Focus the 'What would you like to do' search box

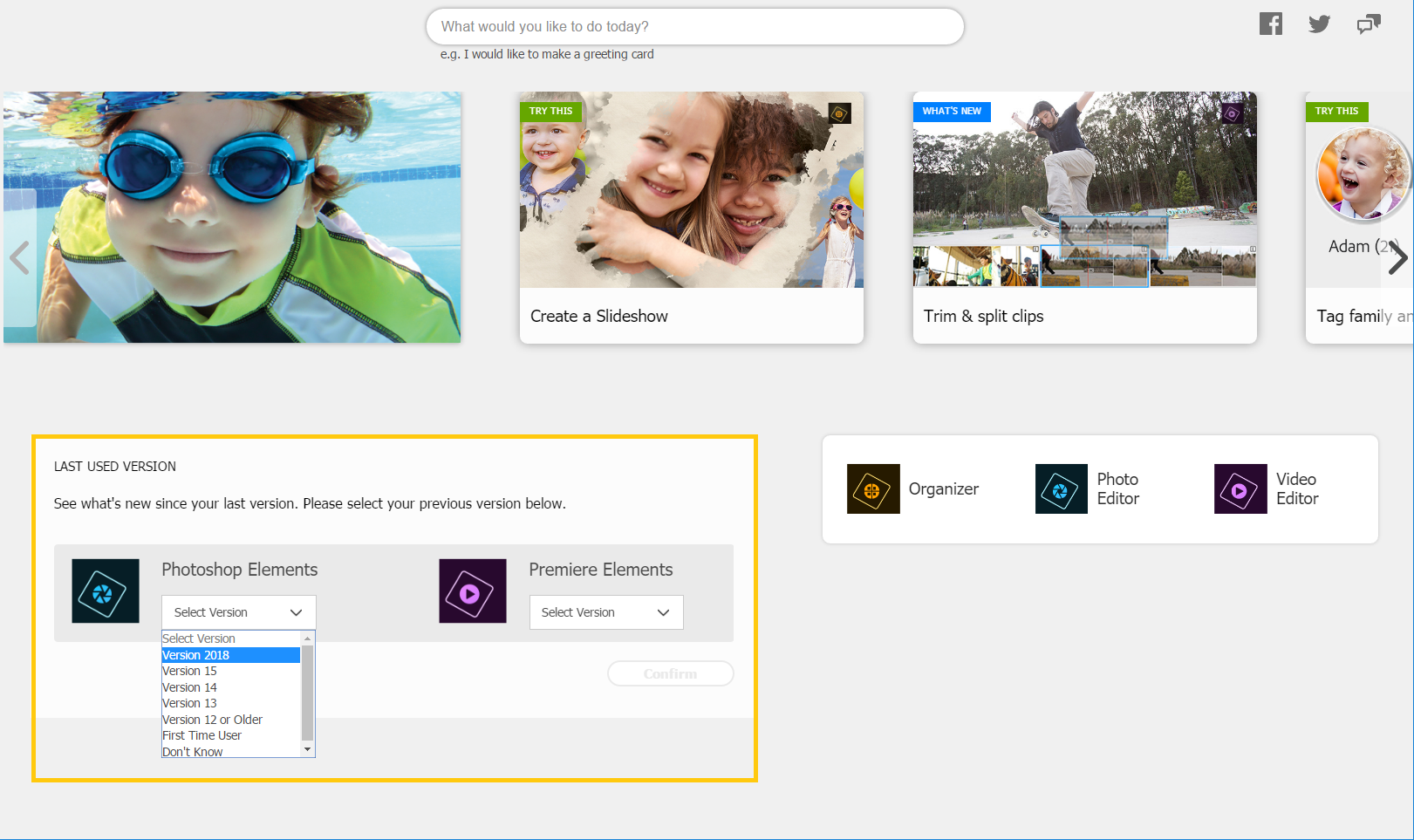tap(695, 26)
